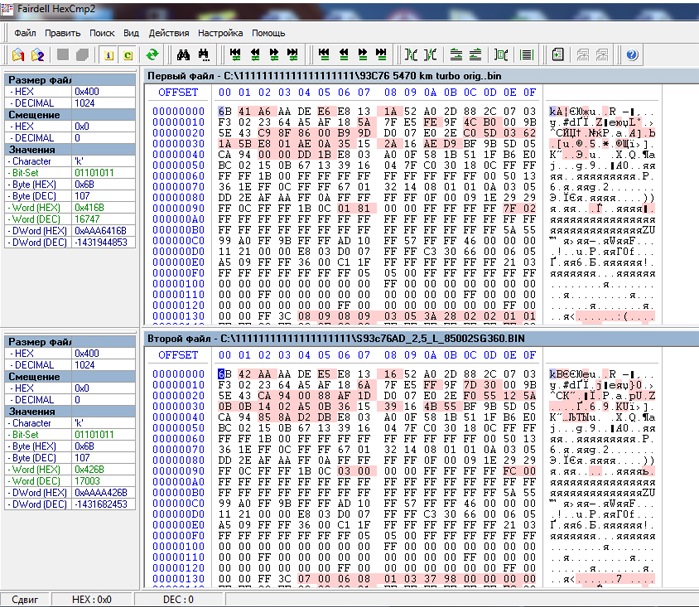Click differing byte 7F in first file row 00000090
The width and height of the screenshot is (699, 607).
pyautogui.click(x=510, y=209)
